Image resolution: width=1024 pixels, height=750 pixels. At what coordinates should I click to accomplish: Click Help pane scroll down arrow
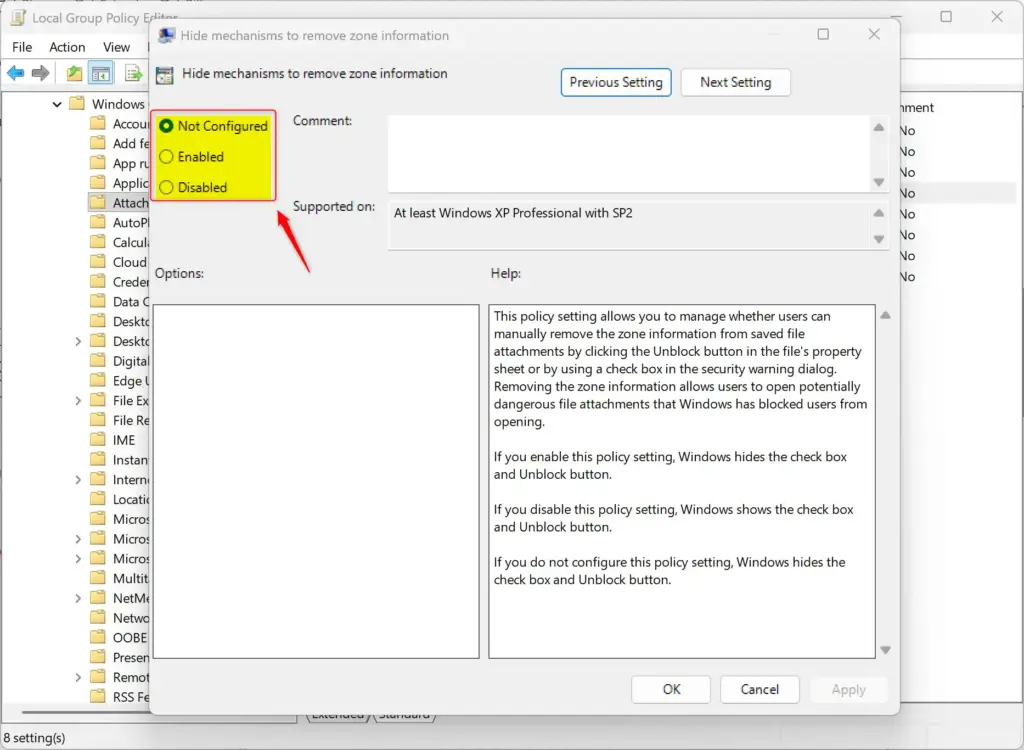[886, 650]
